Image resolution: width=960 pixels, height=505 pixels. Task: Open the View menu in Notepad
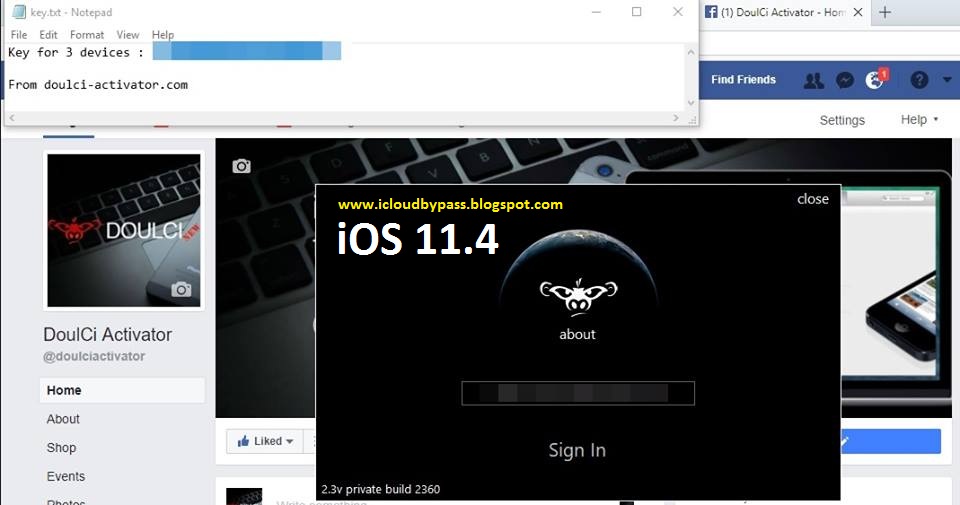[x=128, y=35]
